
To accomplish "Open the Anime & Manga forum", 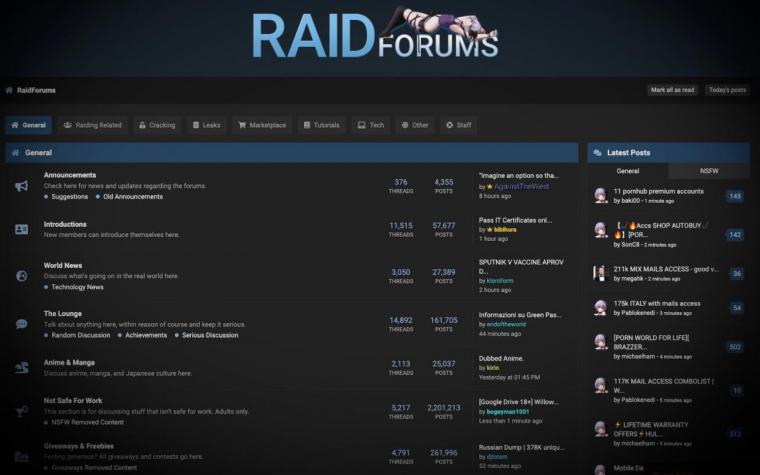I will point(69,363).
